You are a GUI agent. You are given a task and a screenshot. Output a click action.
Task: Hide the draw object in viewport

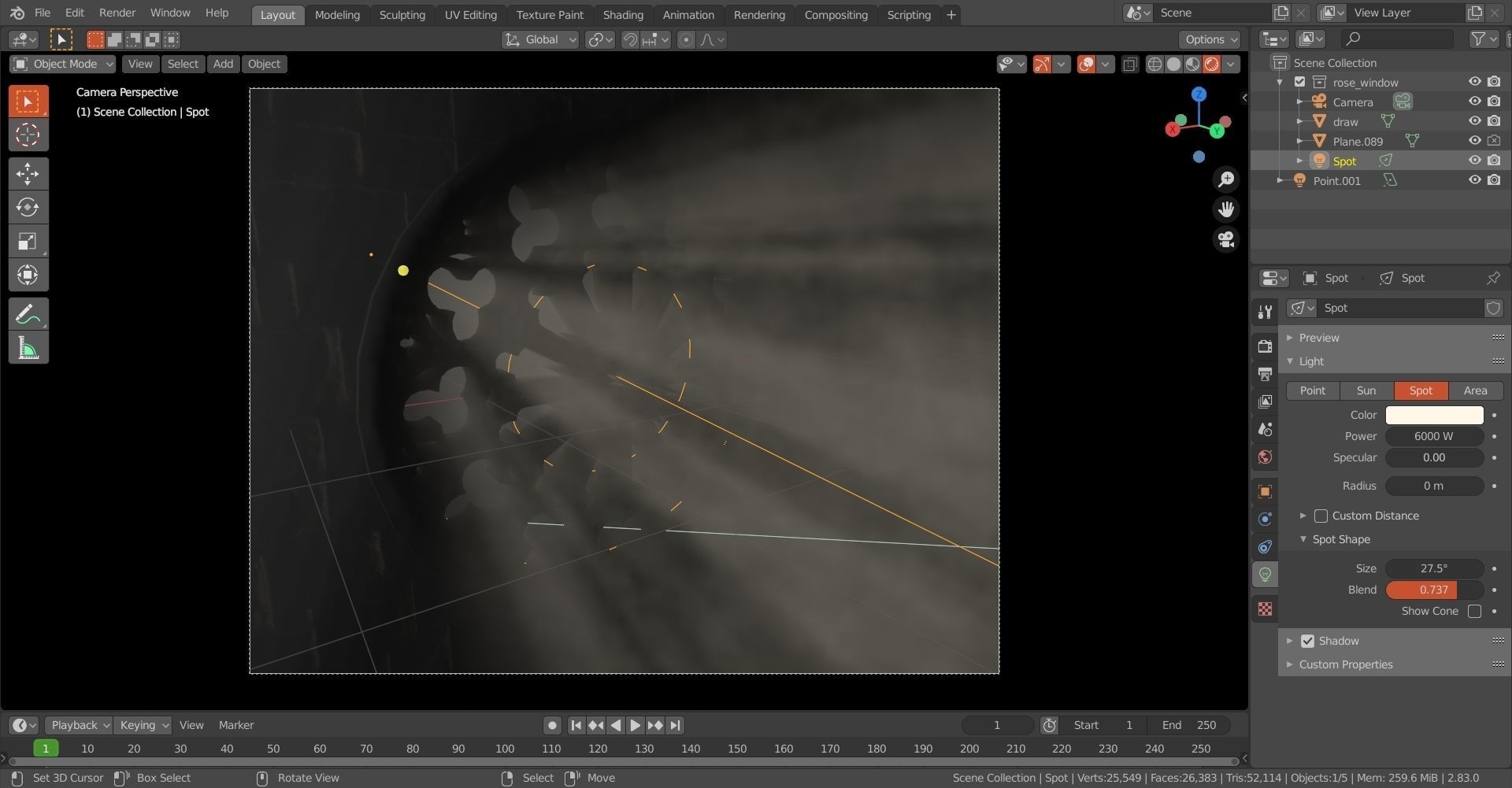(x=1474, y=121)
